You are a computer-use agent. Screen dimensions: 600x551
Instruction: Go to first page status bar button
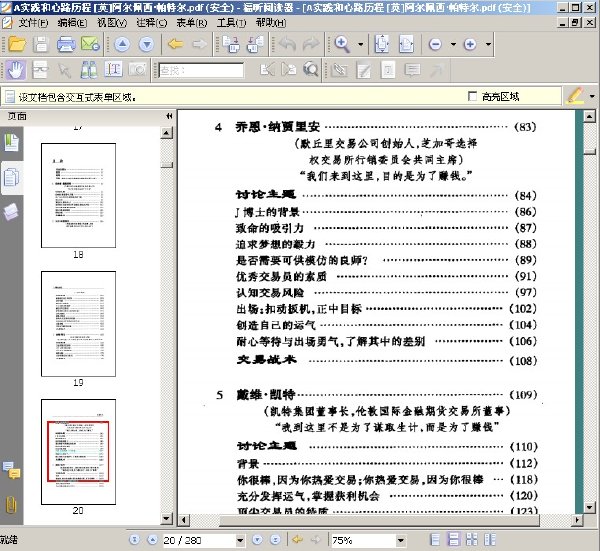tap(134, 540)
